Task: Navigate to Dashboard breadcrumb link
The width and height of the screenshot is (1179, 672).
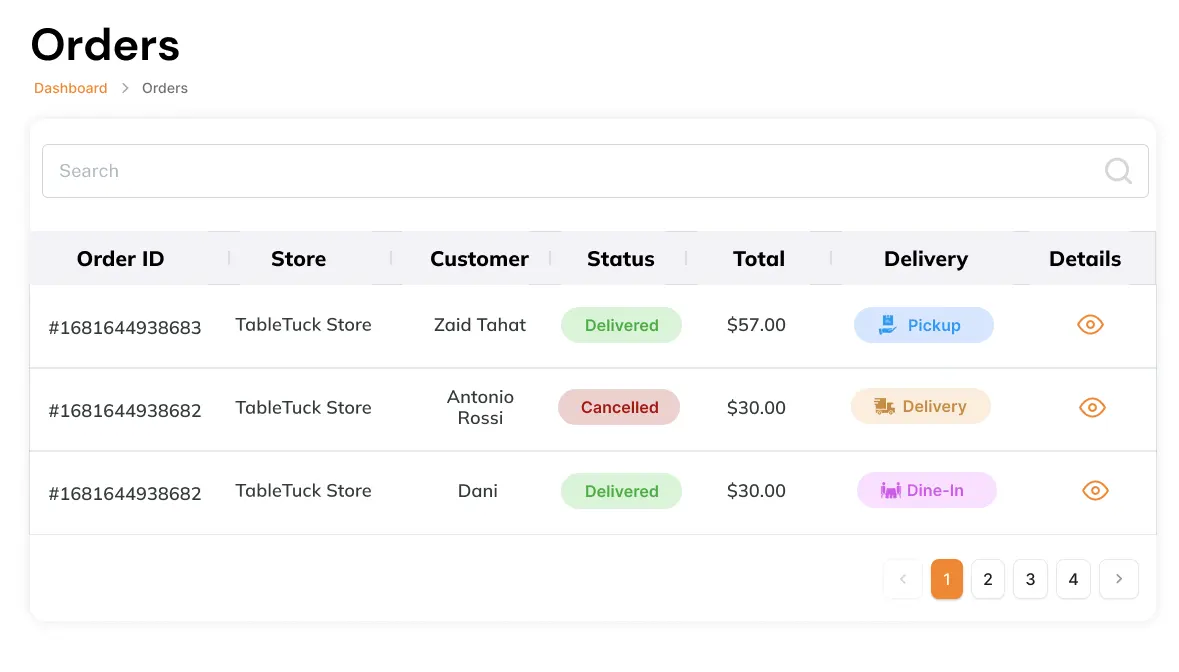Action: 70,88
